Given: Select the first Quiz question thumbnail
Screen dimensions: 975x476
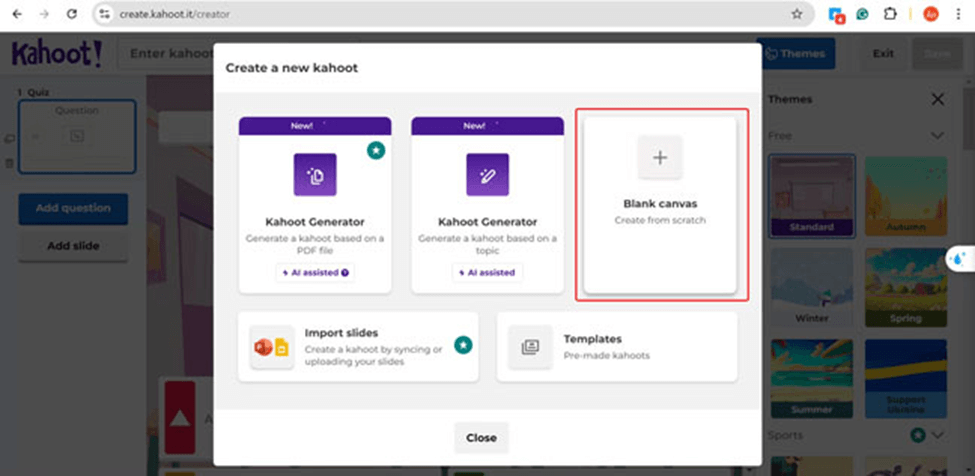Looking at the screenshot, I should click(x=77, y=136).
